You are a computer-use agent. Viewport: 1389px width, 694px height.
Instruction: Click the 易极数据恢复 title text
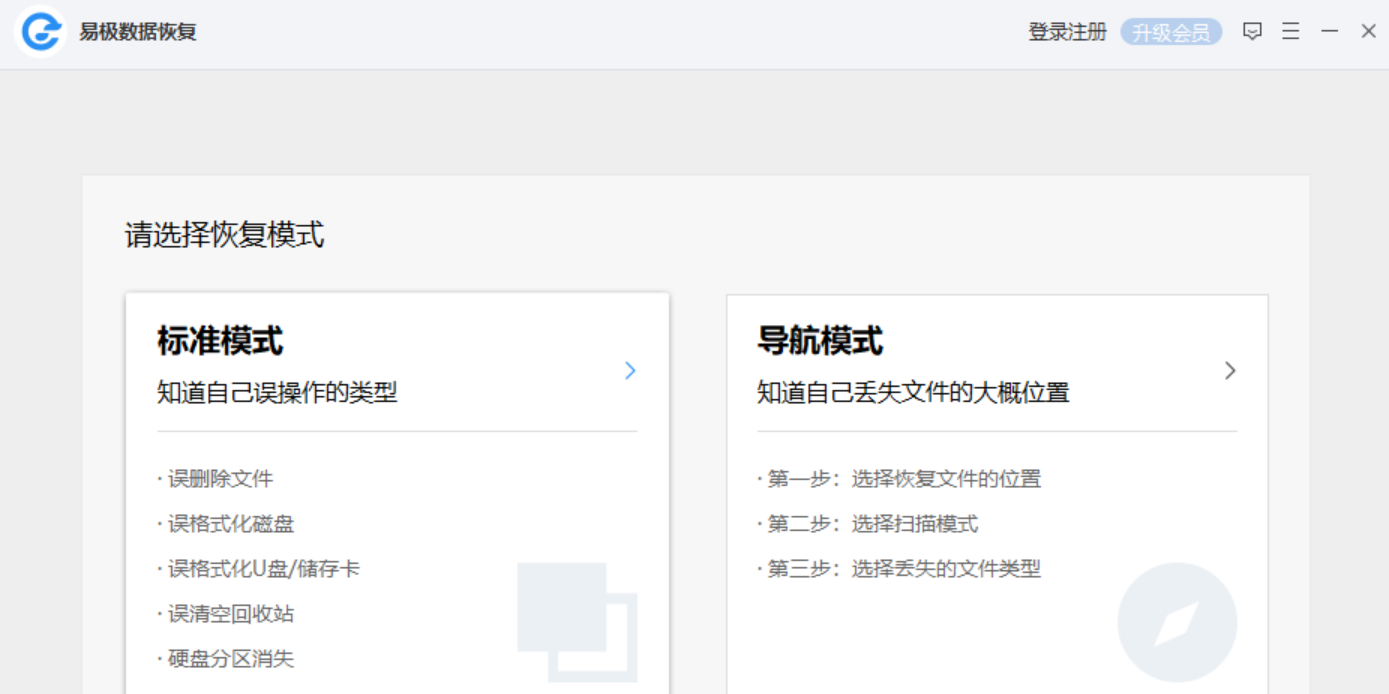coord(138,32)
